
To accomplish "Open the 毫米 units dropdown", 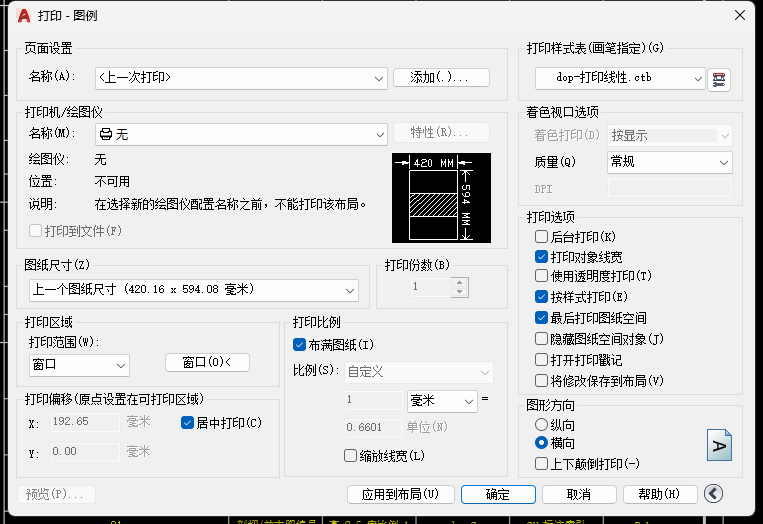I will click(x=442, y=401).
